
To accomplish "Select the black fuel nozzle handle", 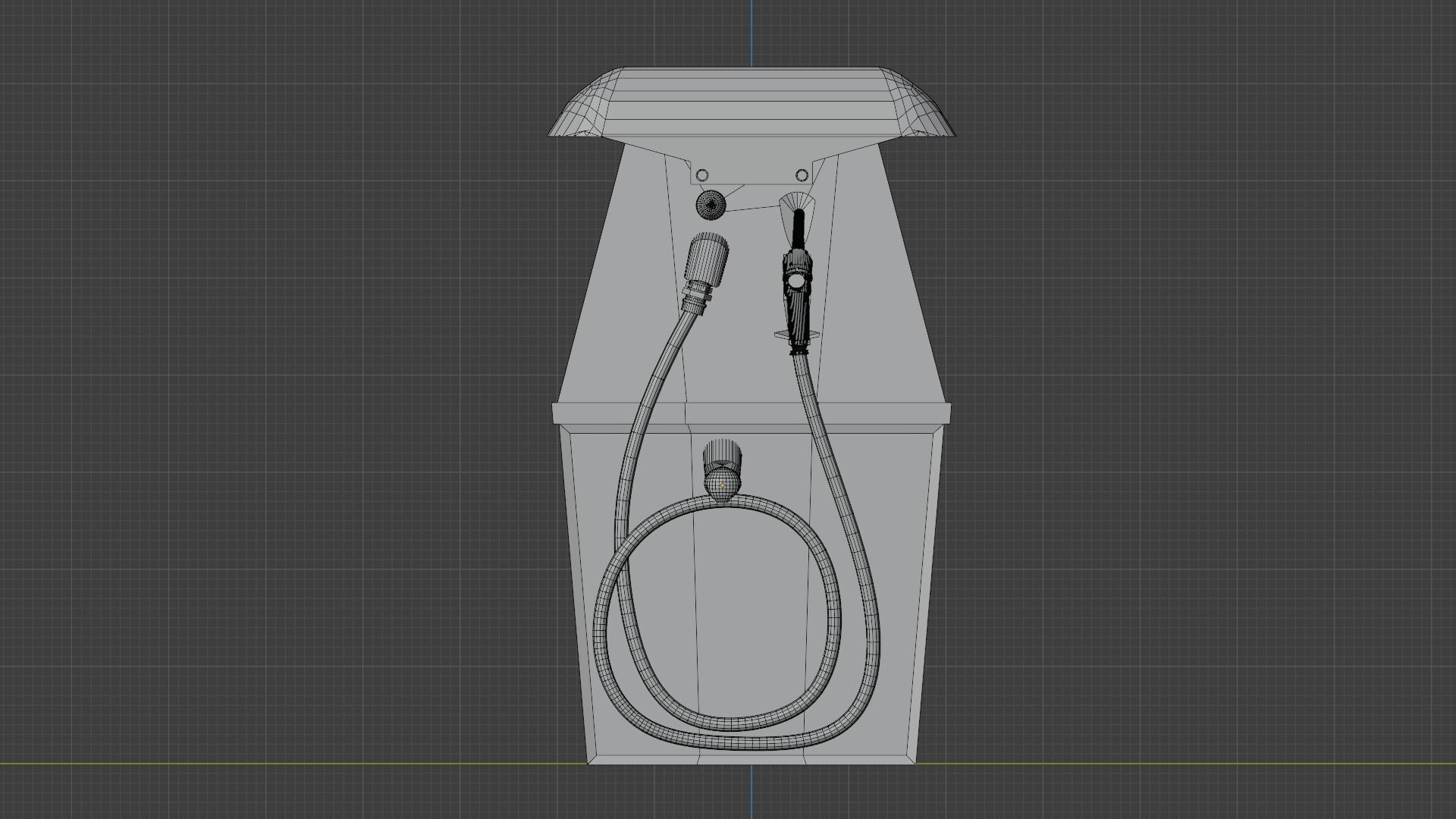I will click(797, 302).
